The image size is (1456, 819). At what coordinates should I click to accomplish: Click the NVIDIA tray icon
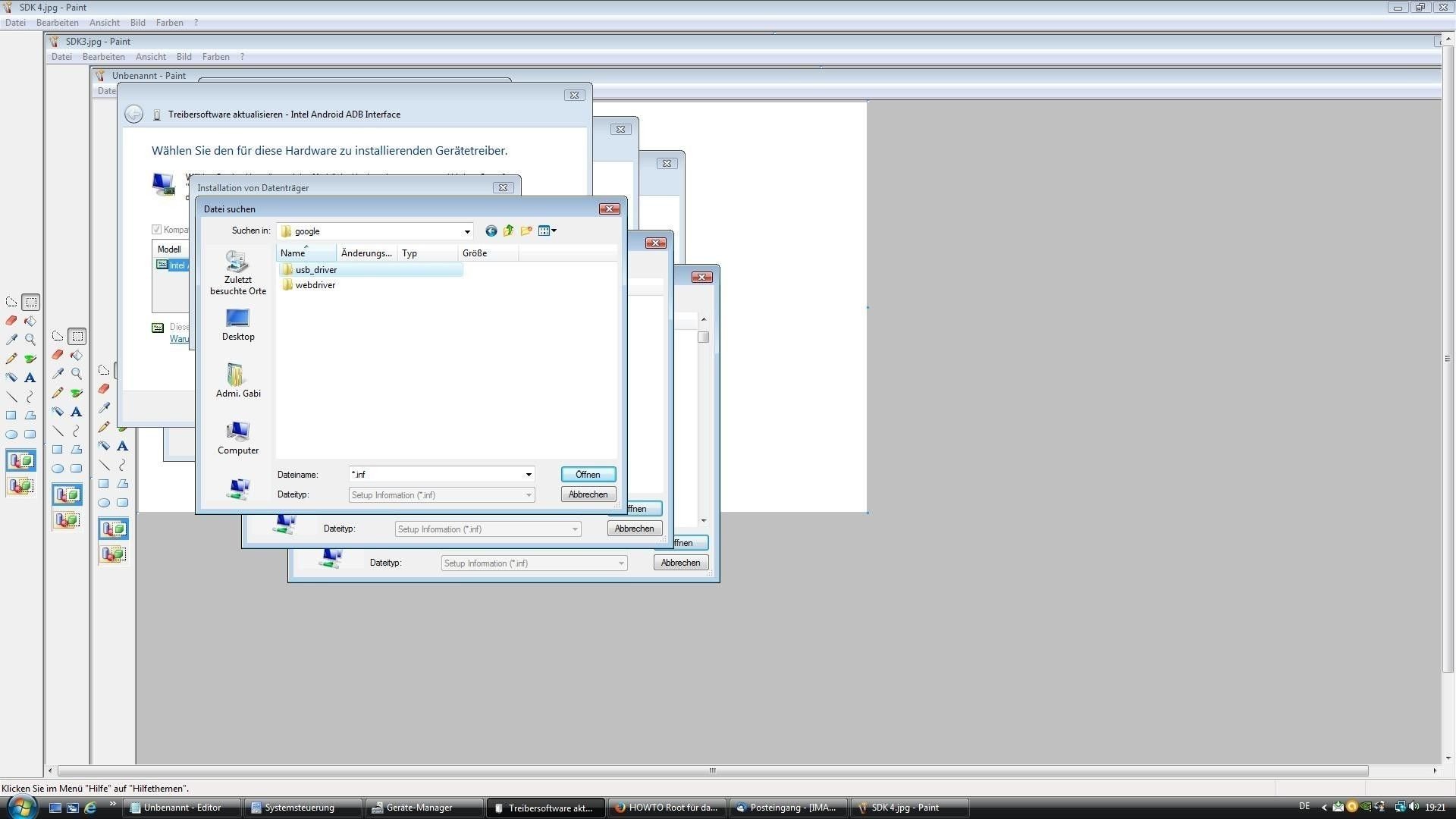pos(1366,808)
